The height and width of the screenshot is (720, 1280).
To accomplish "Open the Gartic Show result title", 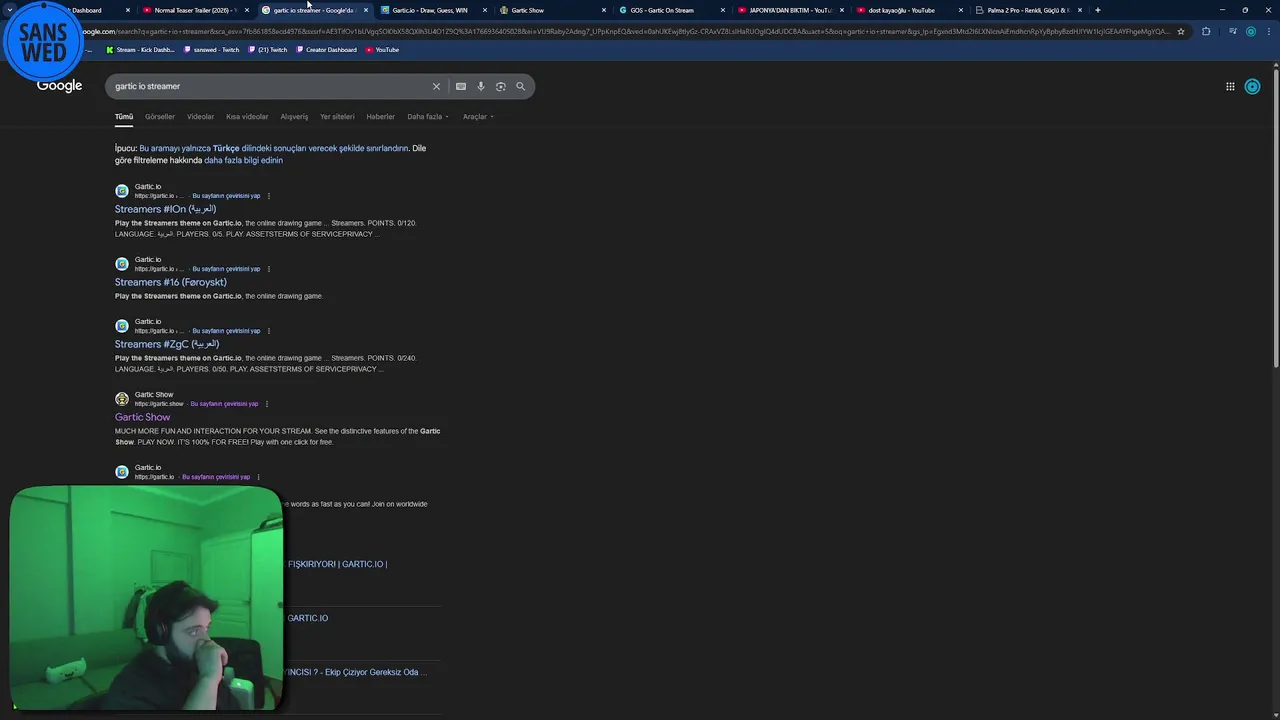I will point(143,417).
